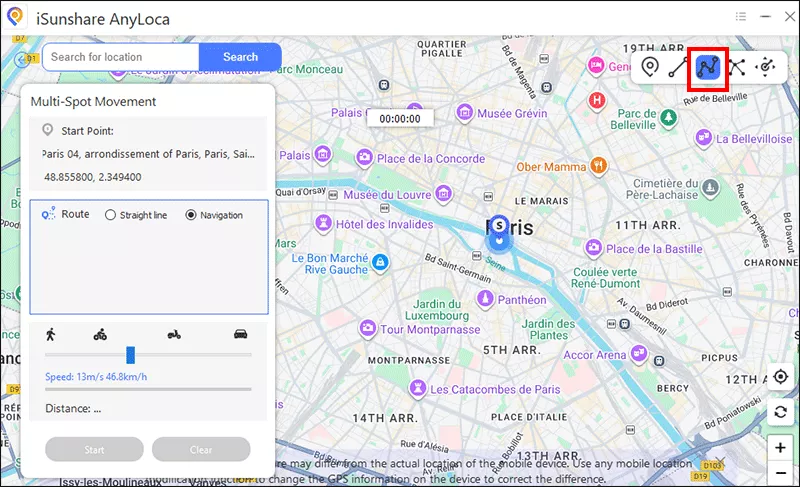Select the Navigation route option
800x487 pixels.
[191, 215]
